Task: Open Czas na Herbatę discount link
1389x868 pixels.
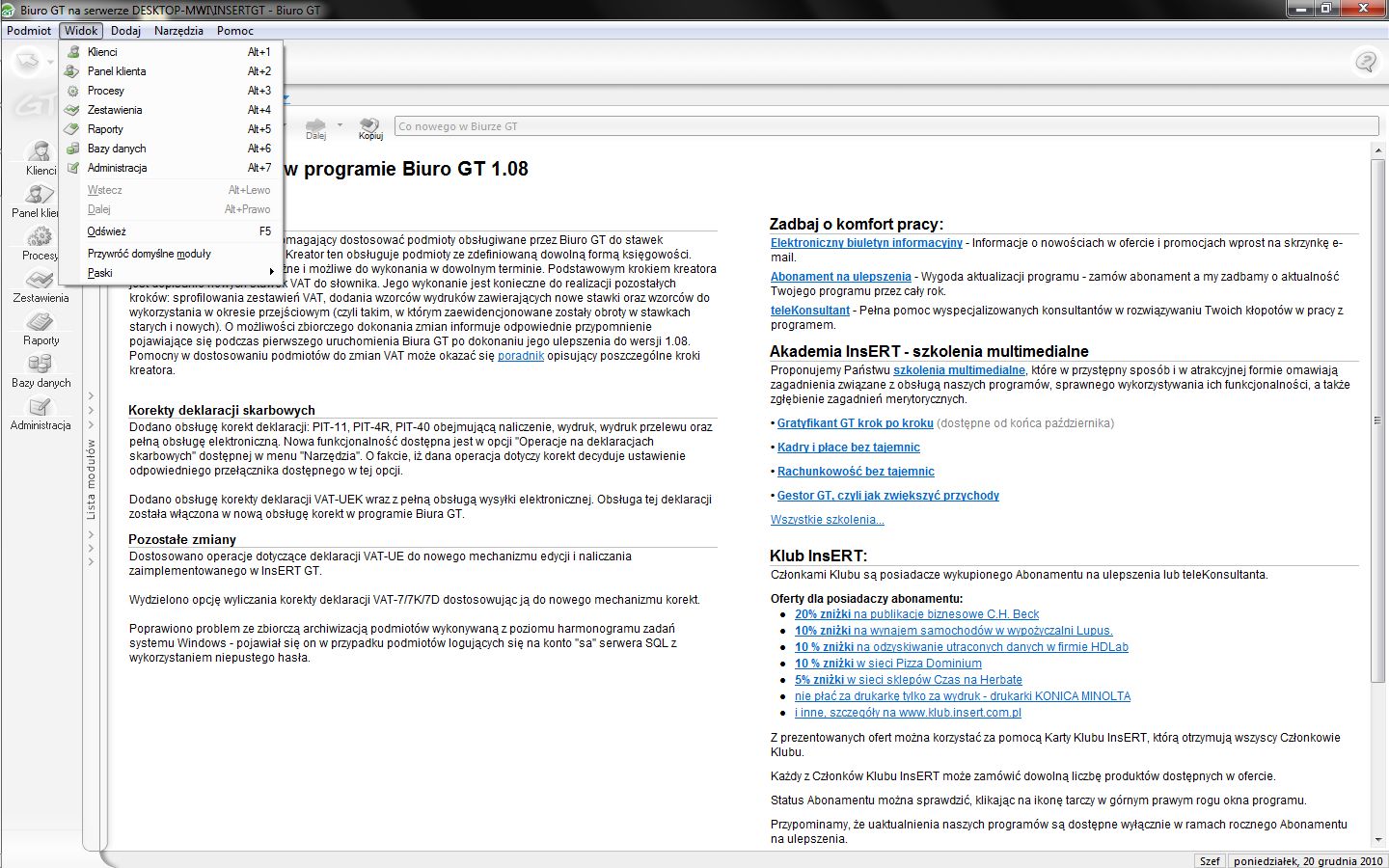Action: [908, 680]
